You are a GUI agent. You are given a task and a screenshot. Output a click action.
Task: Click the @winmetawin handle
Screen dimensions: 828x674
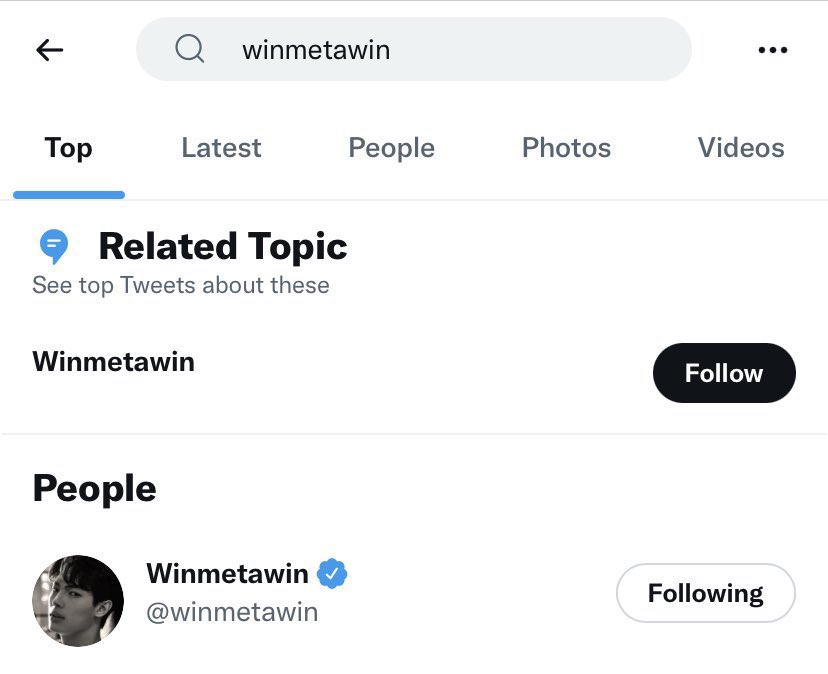[x=232, y=611]
